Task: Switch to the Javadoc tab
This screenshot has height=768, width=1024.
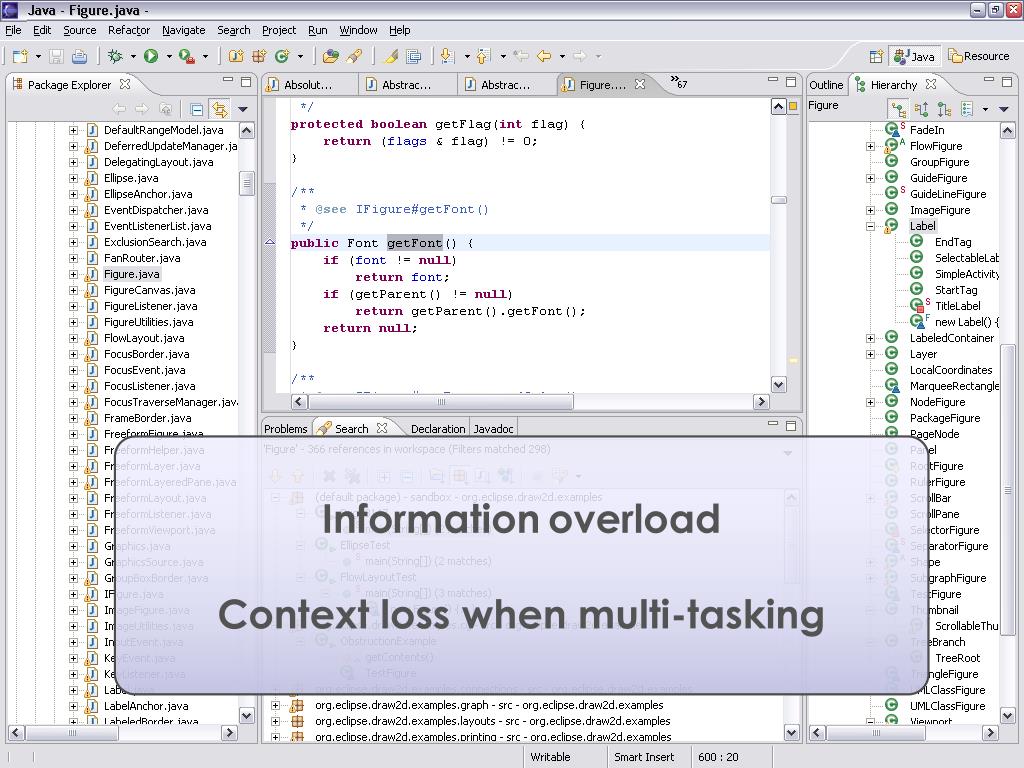Action: coord(493,429)
